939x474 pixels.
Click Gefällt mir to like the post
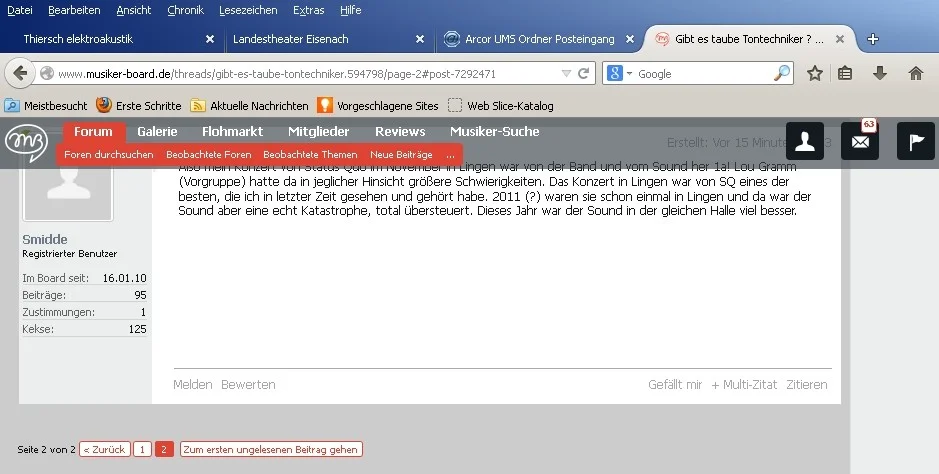(x=675, y=385)
